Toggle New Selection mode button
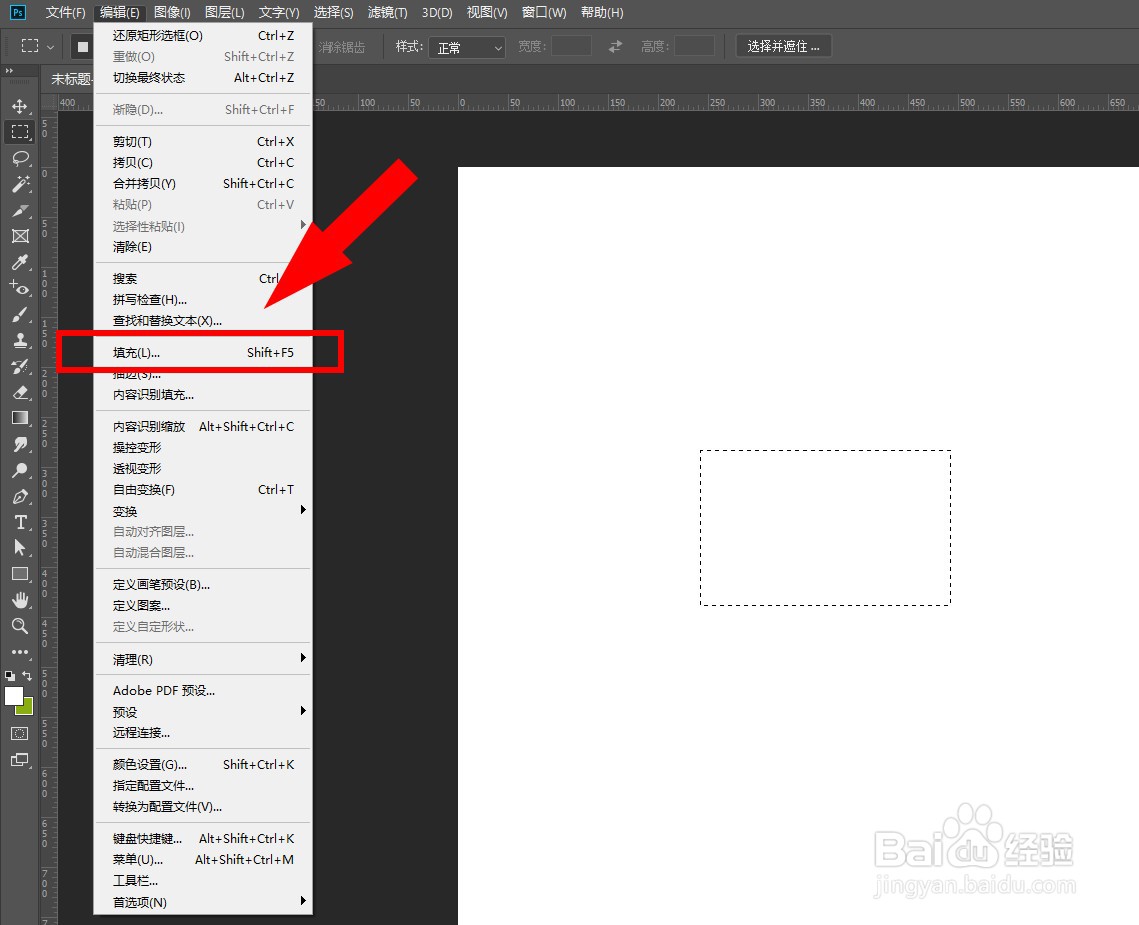 [x=83, y=47]
